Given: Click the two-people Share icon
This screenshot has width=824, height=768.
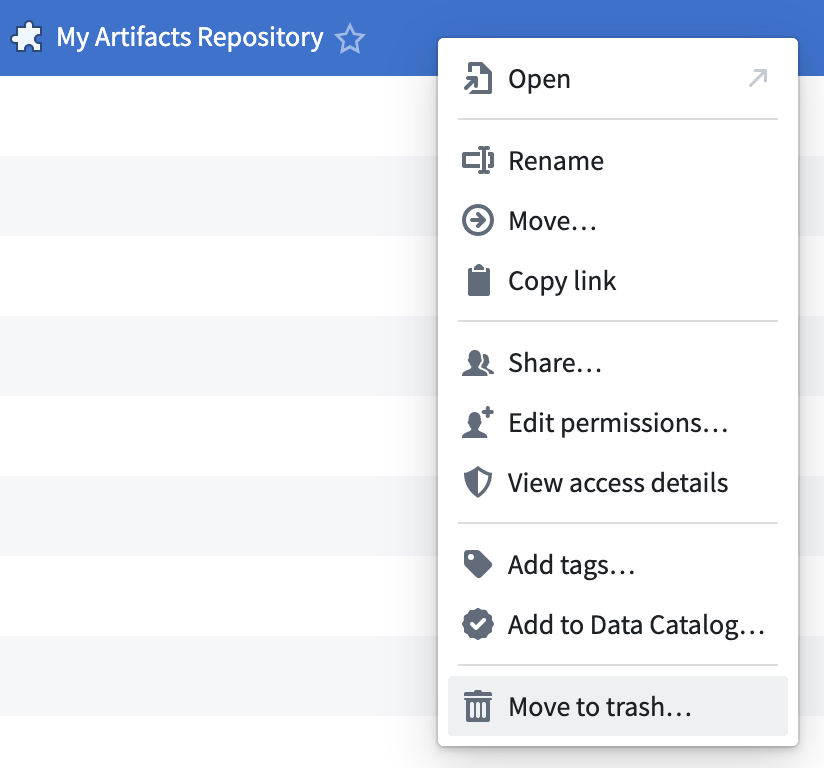Looking at the screenshot, I should pyautogui.click(x=478, y=363).
